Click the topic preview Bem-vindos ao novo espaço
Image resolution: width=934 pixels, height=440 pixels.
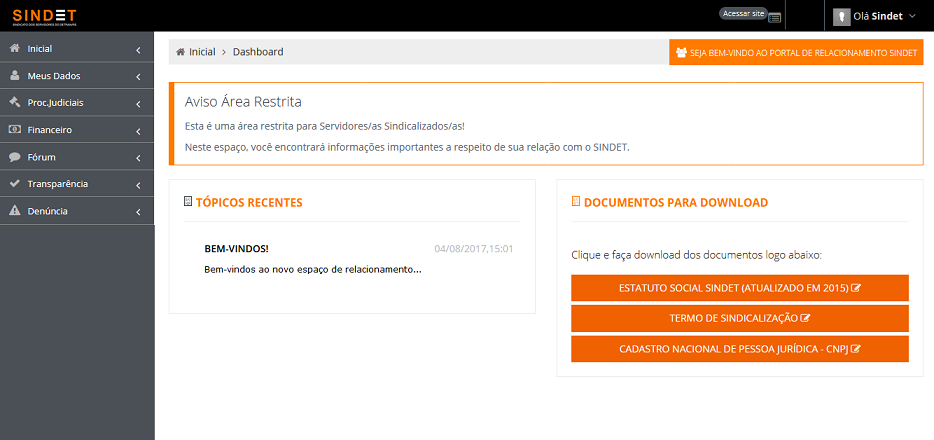313,270
